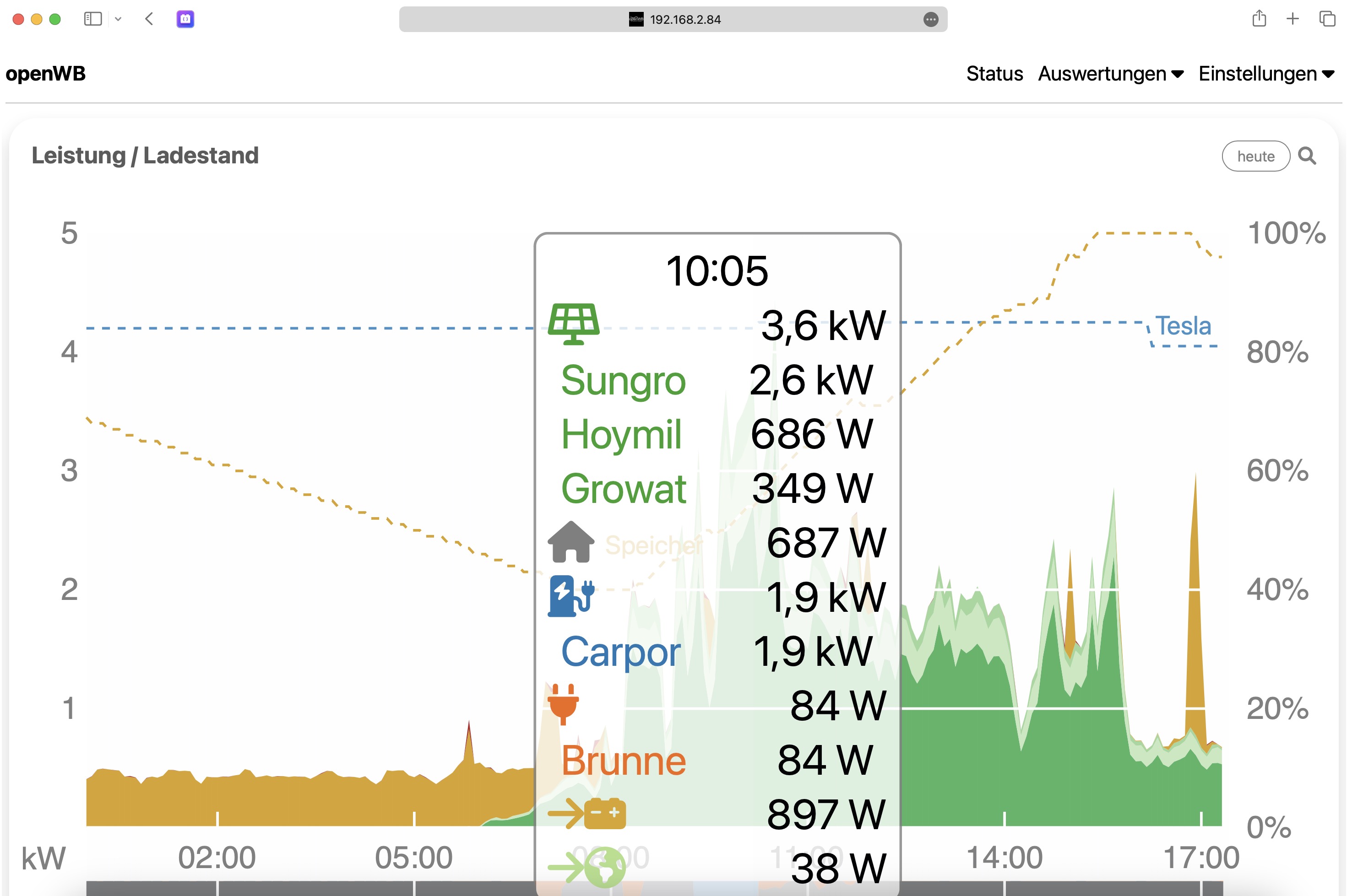The image size is (1347, 896).
Task: Click the solar panel PV icon
Action: [573, 324]
